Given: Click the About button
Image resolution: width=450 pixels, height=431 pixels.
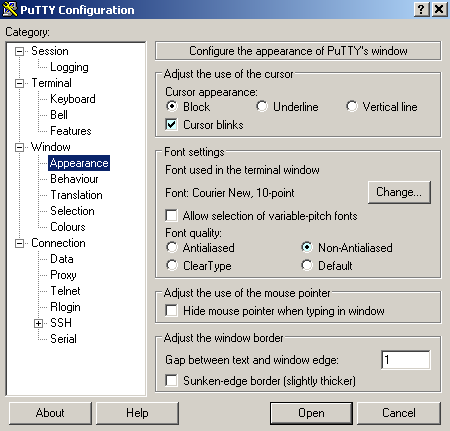Looking at the screenshot, I should [x=50, y=413].
